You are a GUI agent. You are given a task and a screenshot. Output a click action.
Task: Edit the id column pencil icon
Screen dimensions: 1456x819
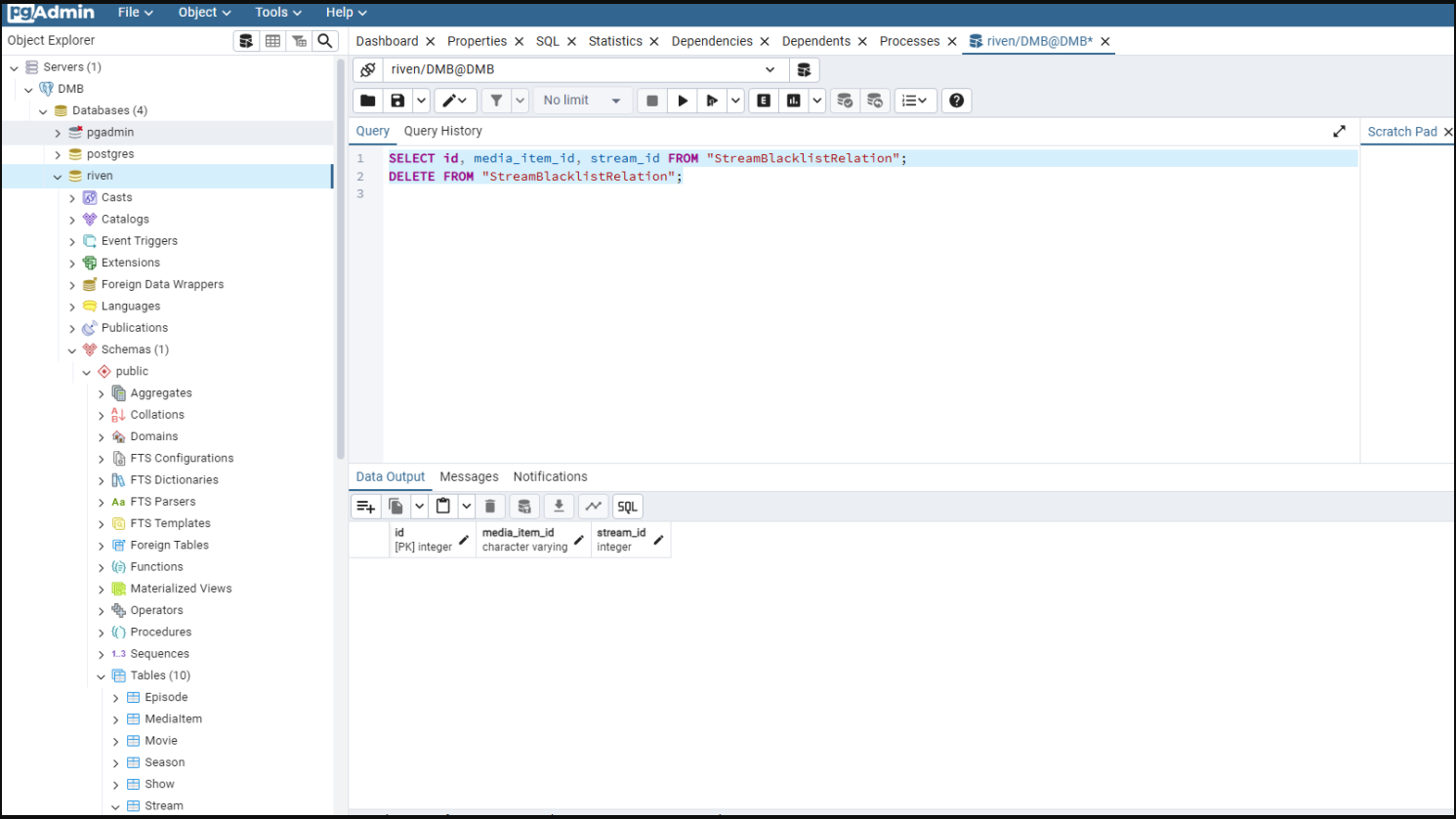tap(464, 540)
